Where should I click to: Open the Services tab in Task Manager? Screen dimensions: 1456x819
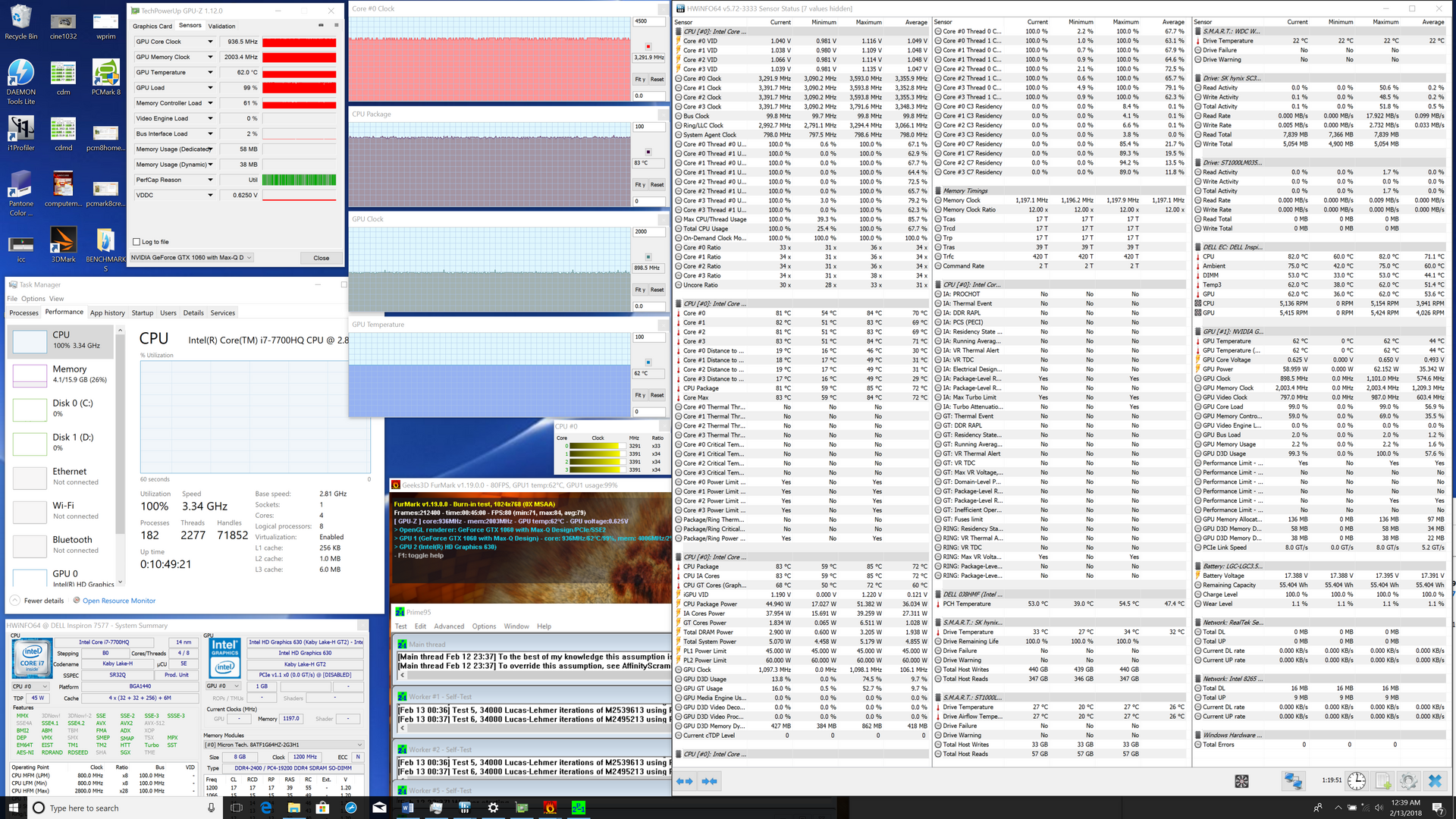(223, 312)
